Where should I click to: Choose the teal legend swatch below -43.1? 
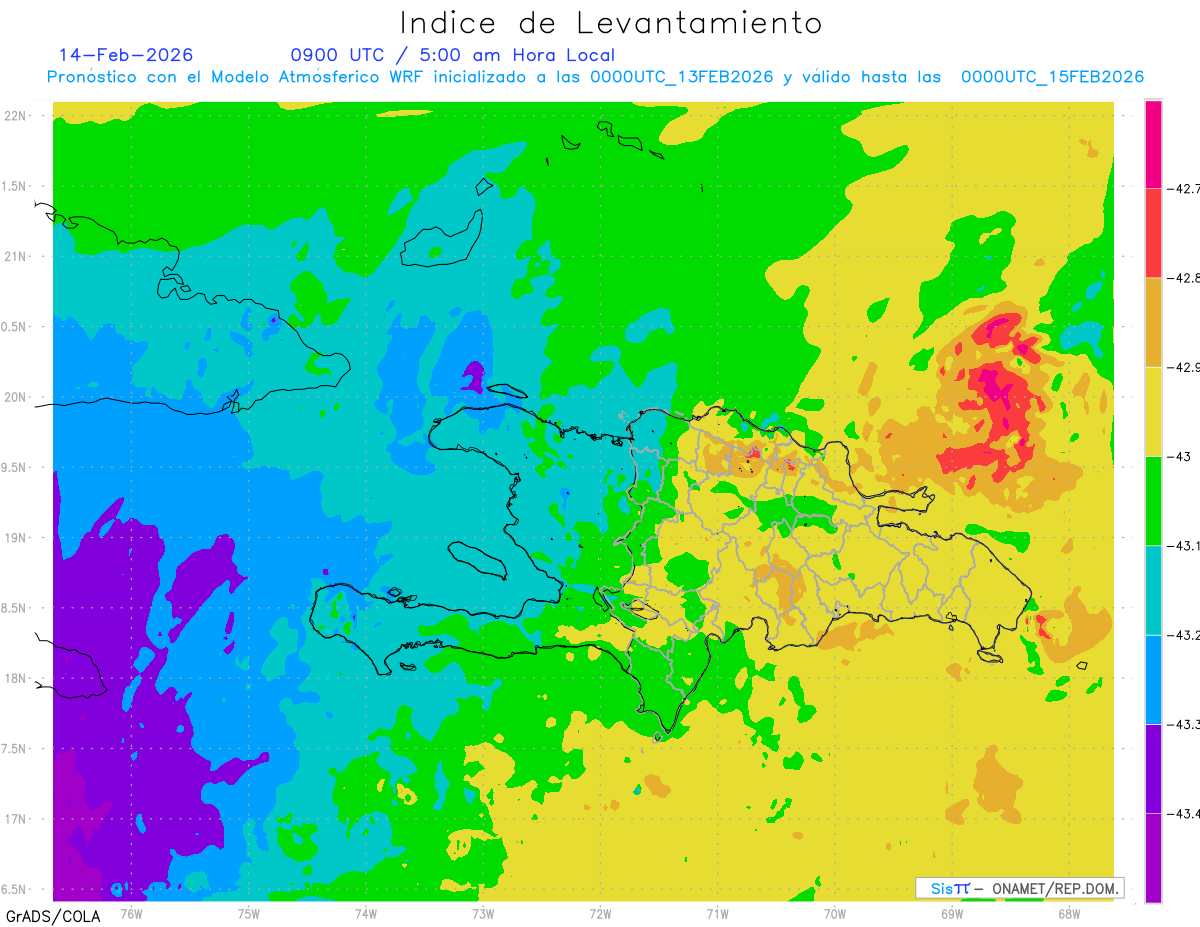[x=1153, y=590]
